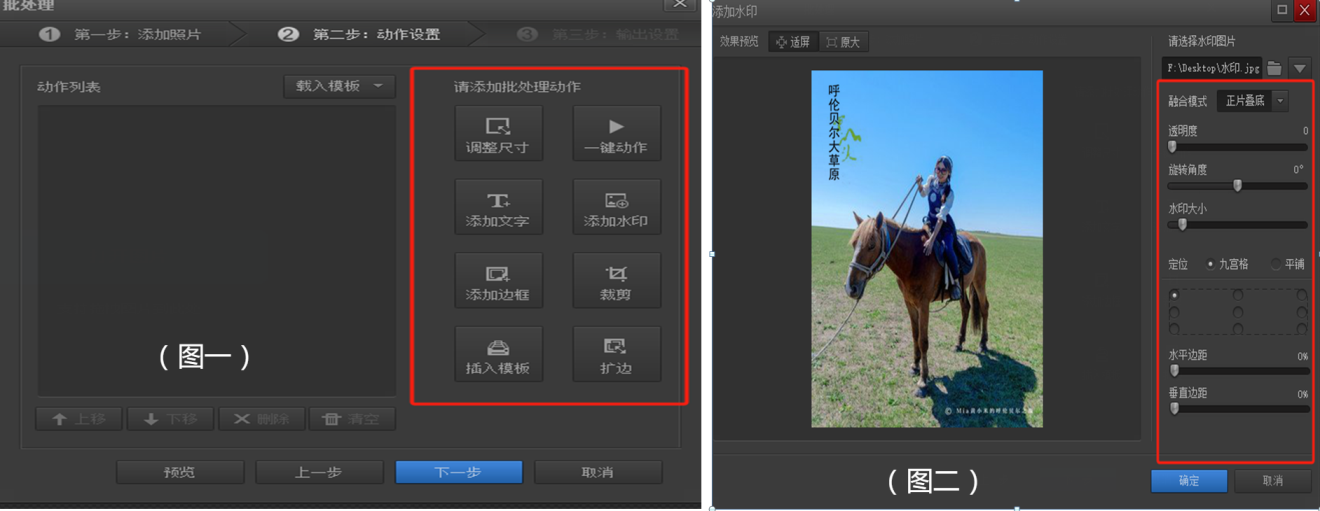
Task: Click the 调整尺寸 resize action icon
Action: point(498,133)
